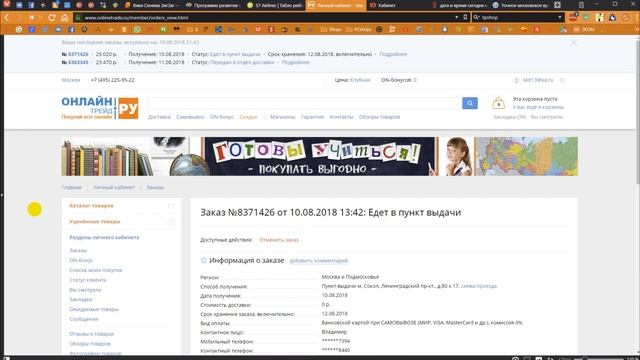Switch to the Программа развития tab
Image resolution: width=640 pixels, height=360 pixels.
[x=212, y=5]
